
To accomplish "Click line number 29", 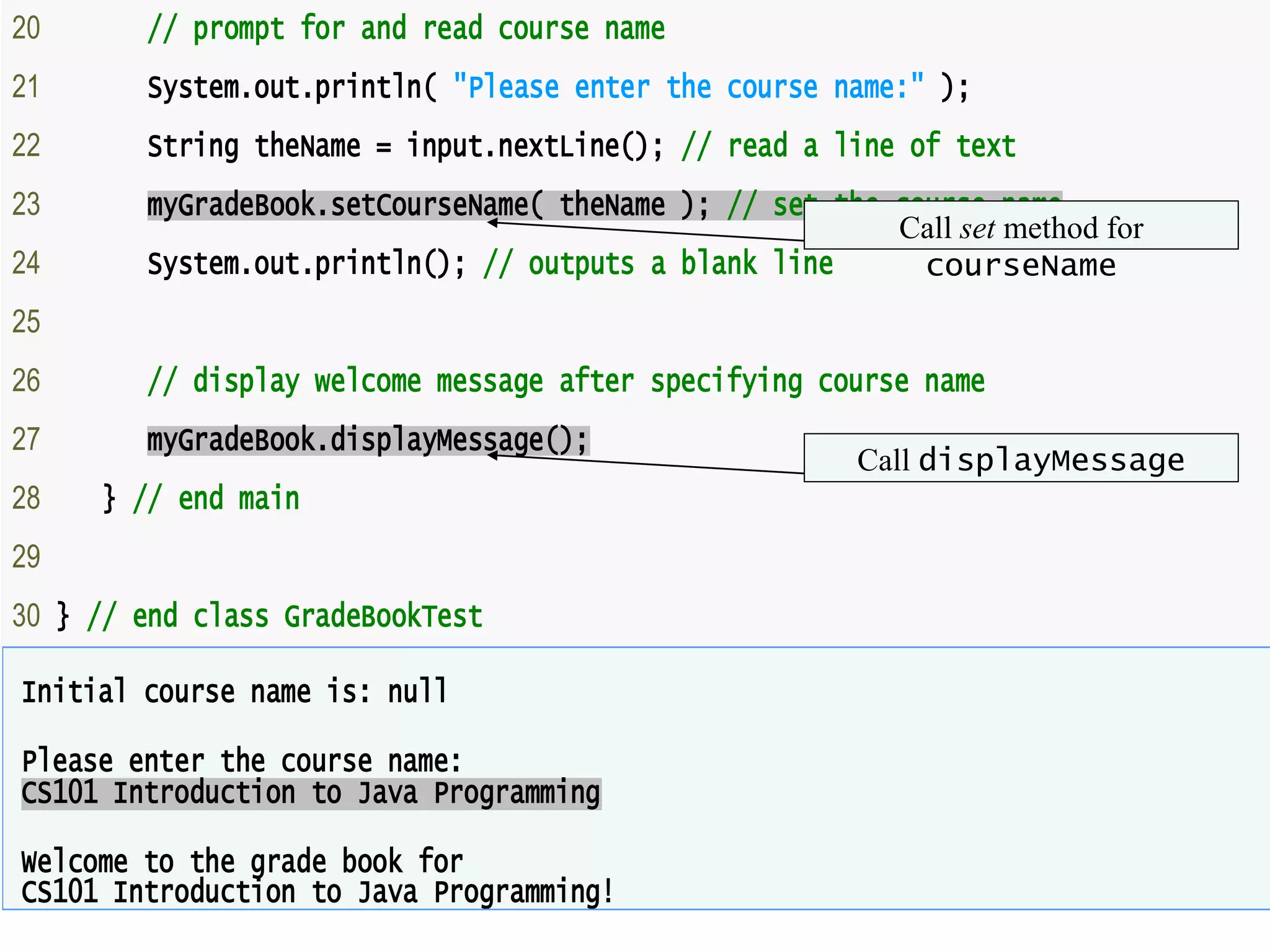I will coord(26,557).
